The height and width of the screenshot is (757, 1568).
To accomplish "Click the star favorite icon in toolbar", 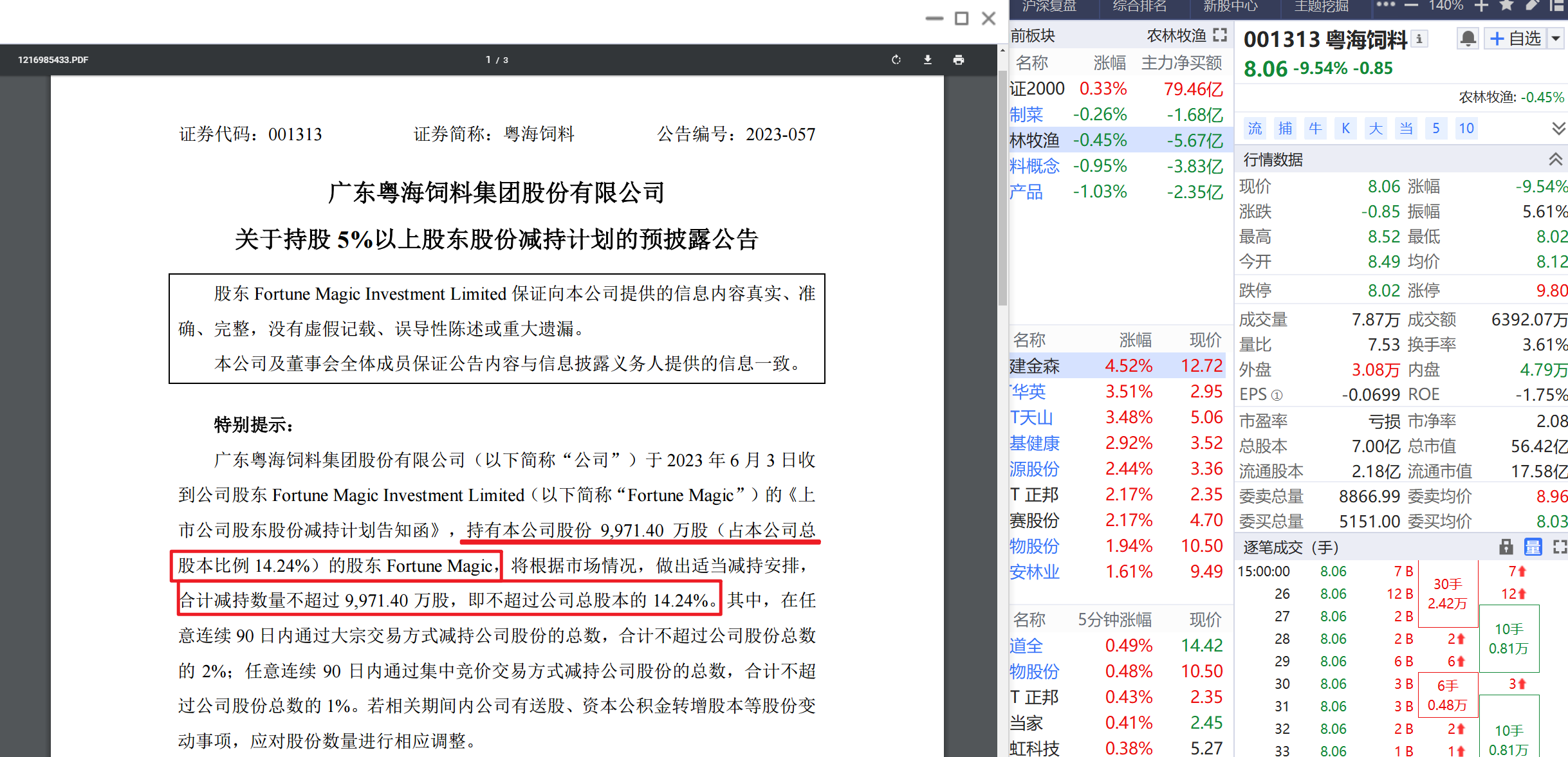I will (1506, 5).
